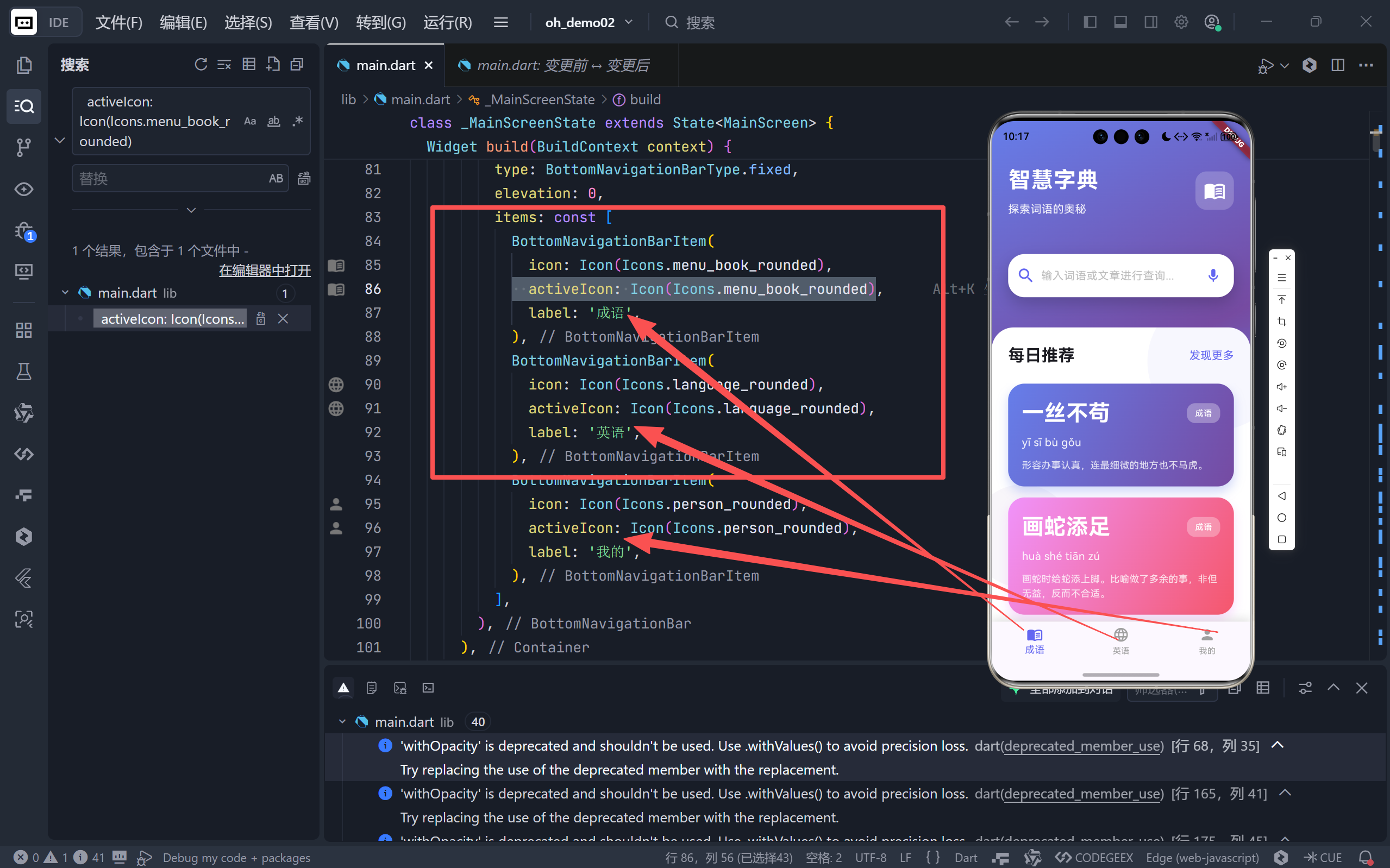
Task: Open the Testing flask view
Action: click(x=23, y=372)
